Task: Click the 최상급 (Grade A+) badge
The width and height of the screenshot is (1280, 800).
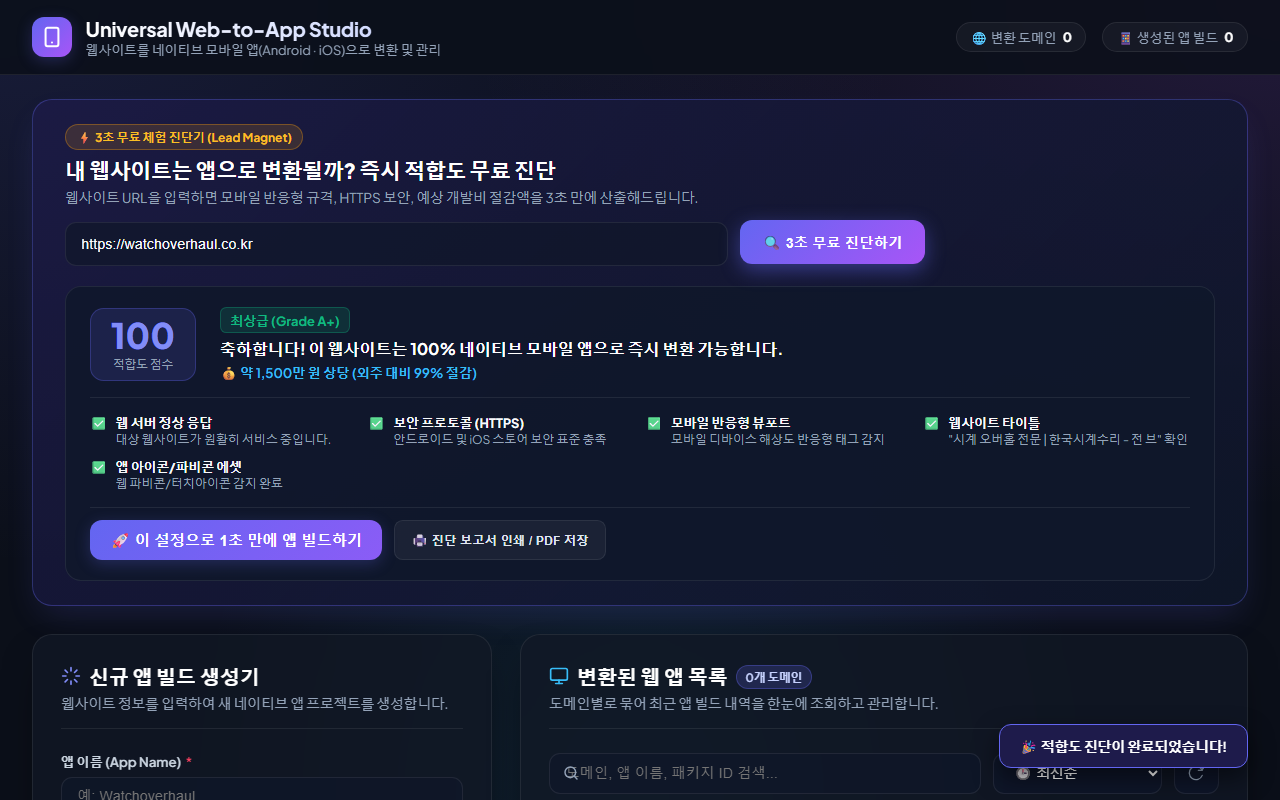Action: pyautogui.click(x=285, y=320)
